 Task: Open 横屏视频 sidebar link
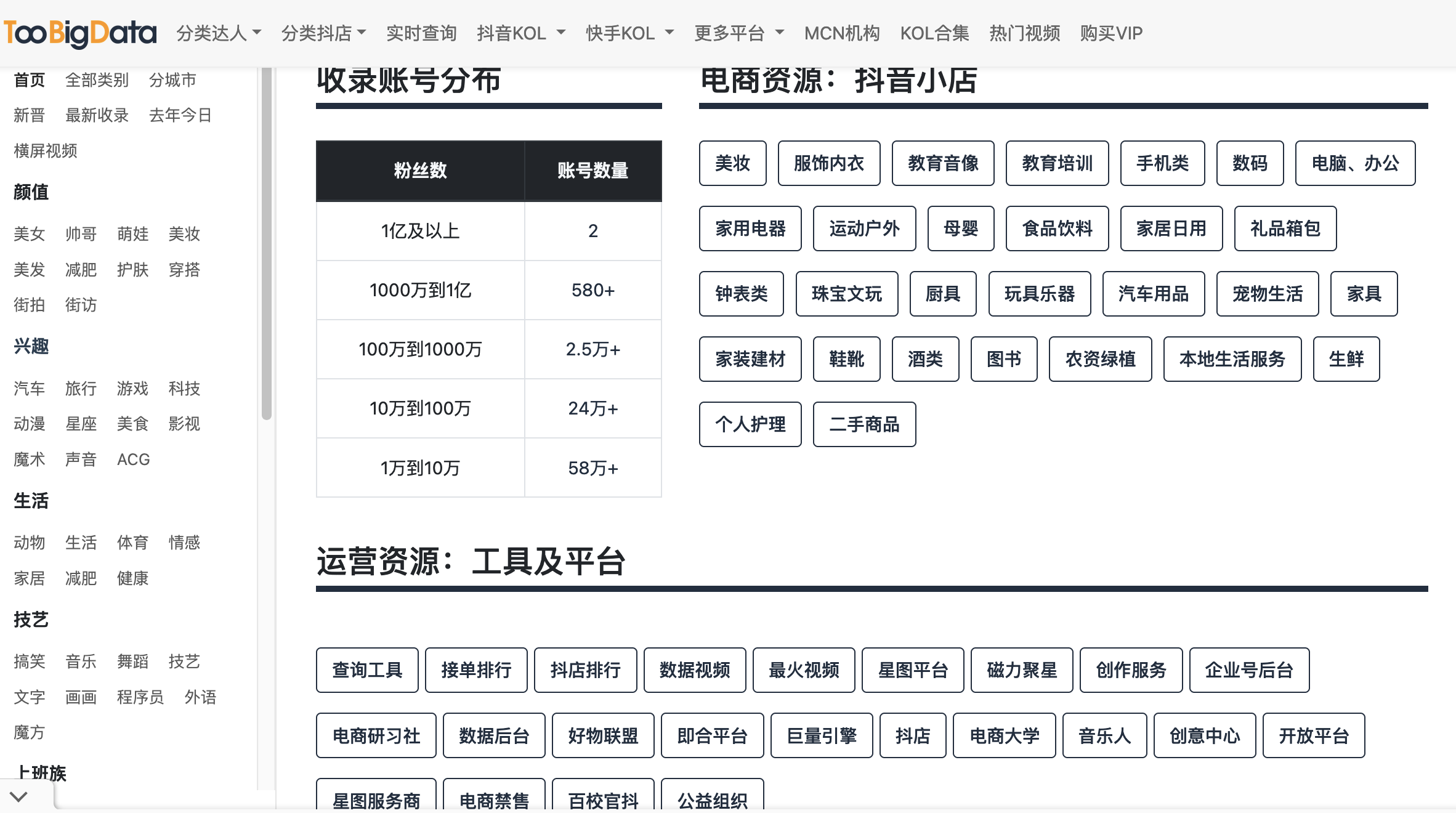pos(46,151)
